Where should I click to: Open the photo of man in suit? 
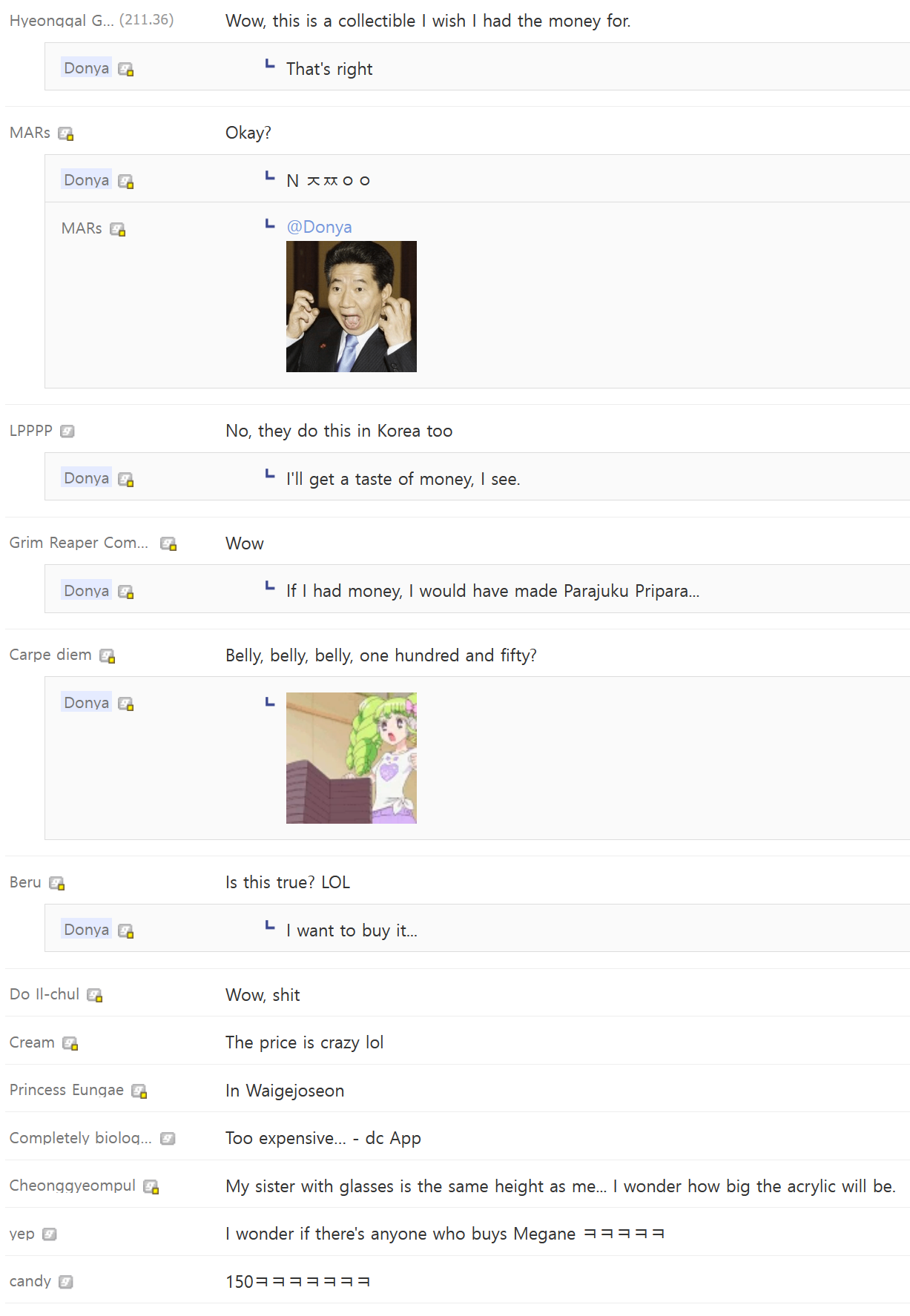pos(352,306)
